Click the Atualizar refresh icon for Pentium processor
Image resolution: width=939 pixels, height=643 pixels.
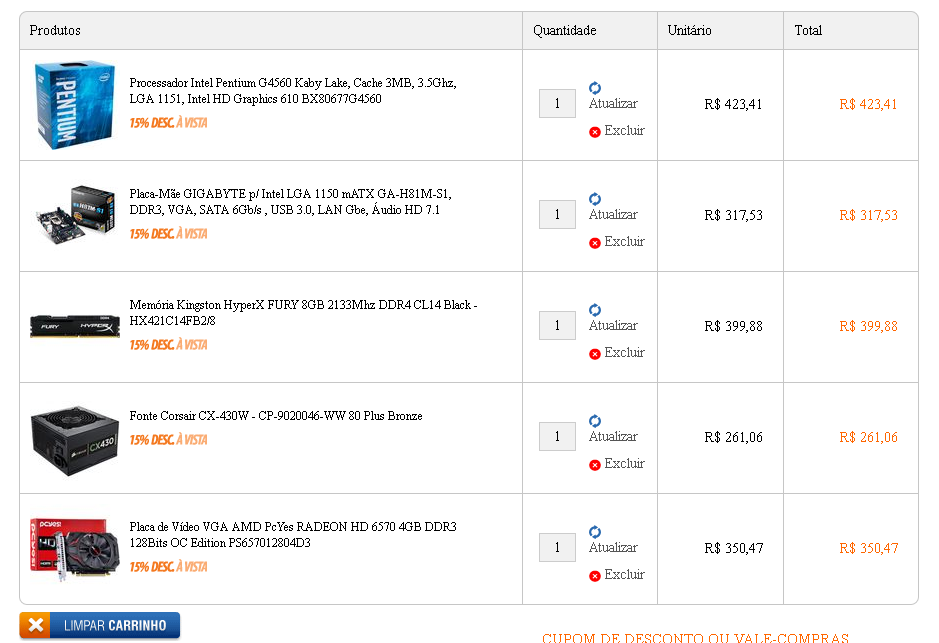595,88
